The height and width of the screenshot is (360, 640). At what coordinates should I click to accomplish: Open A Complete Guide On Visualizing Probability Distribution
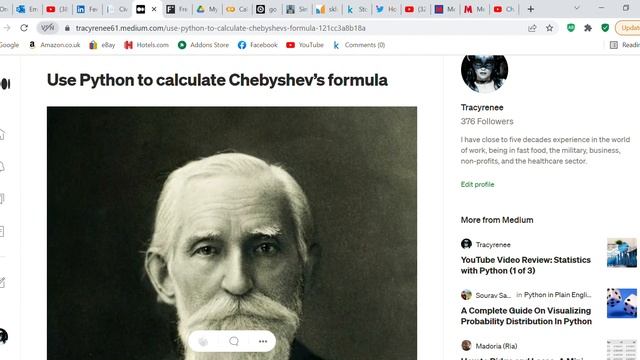click(526, 316)
